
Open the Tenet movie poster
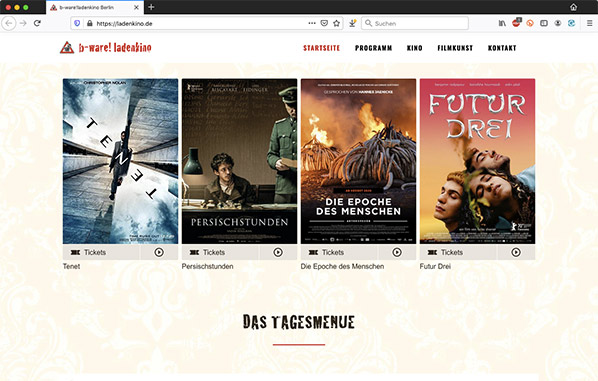coord(121,161)
